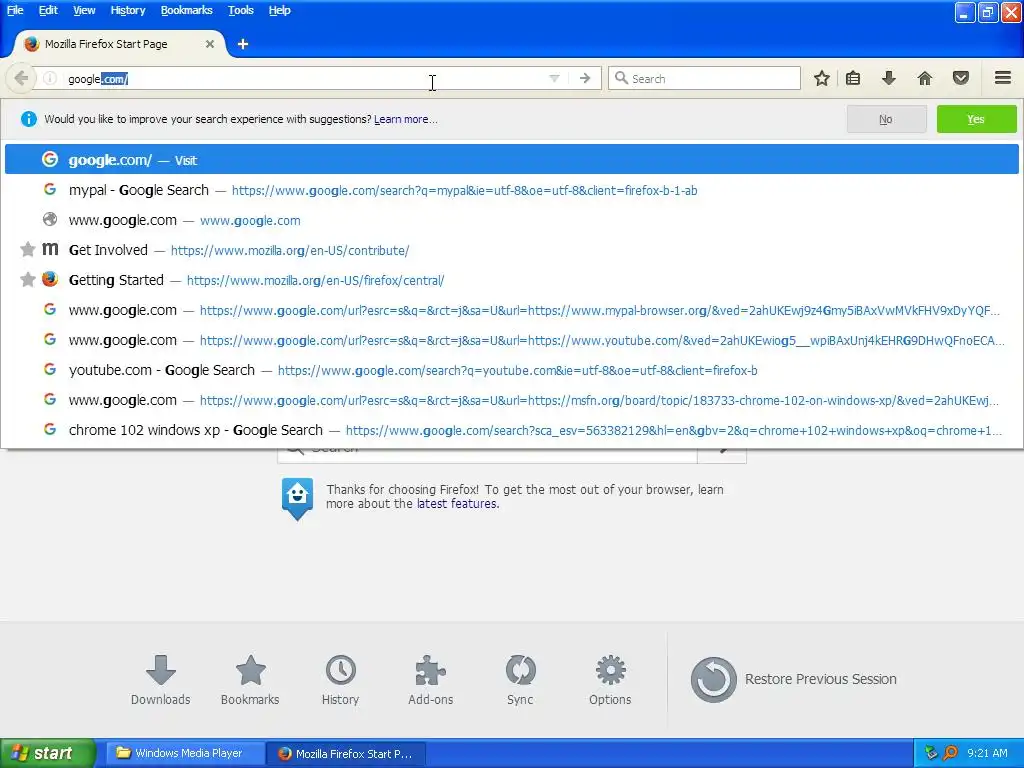Select mypal - Google Search suggestion
1024x768 pixels.
511,190
